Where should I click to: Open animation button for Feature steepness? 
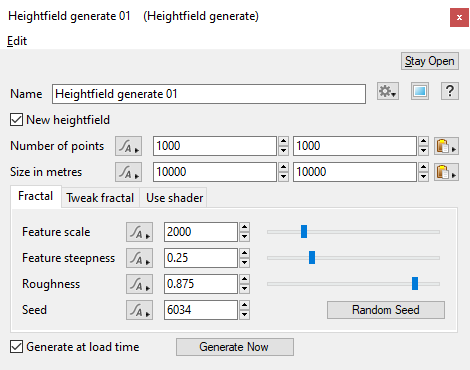click(x=139, y=258)
